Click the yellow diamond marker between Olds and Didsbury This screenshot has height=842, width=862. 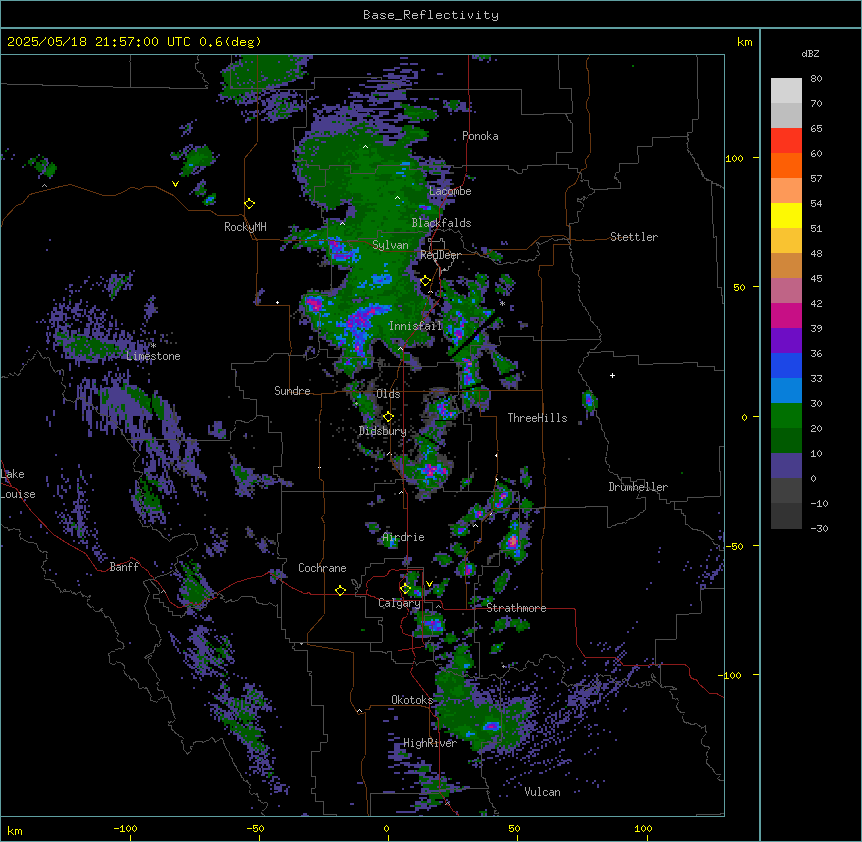coord(388,417)
